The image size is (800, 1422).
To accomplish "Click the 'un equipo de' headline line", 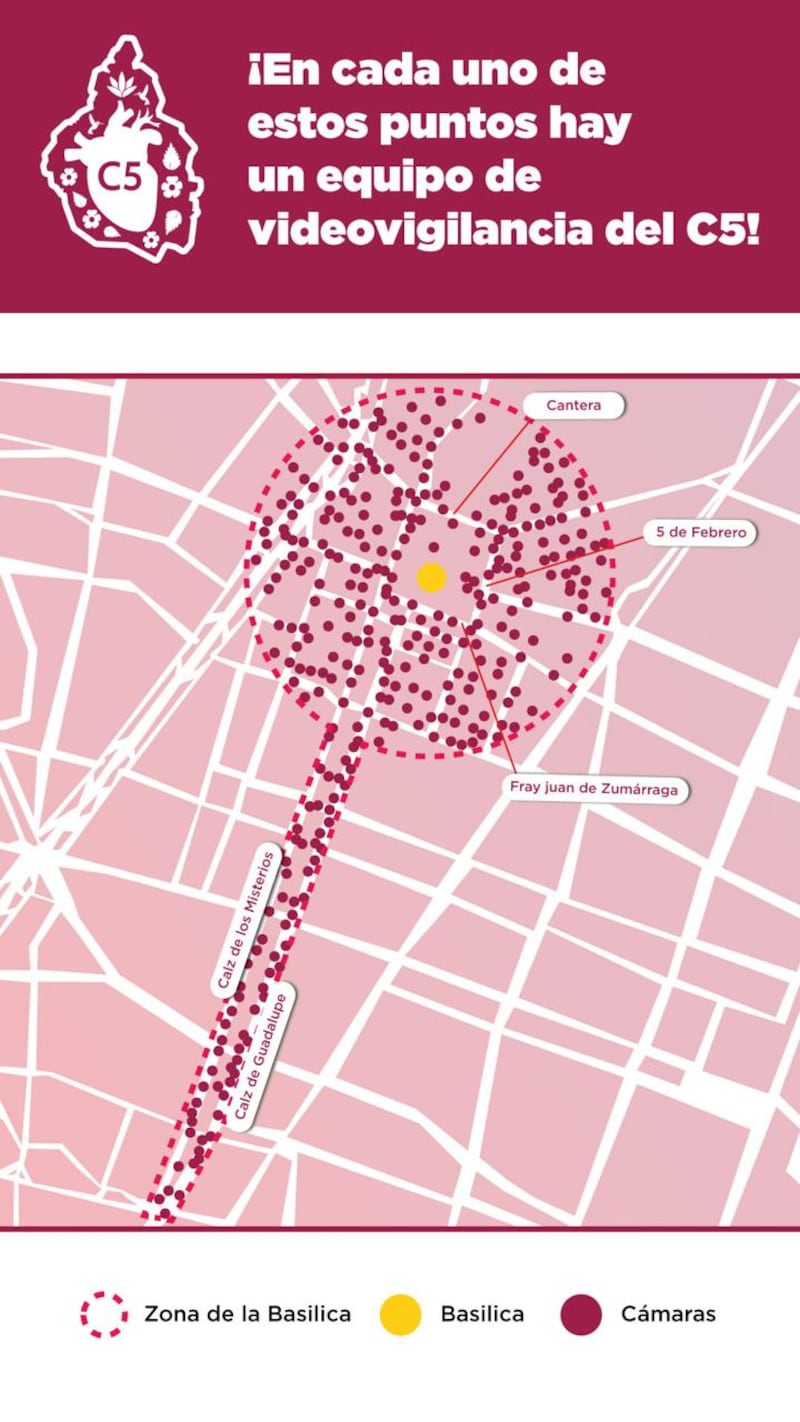I will point(394,178).
